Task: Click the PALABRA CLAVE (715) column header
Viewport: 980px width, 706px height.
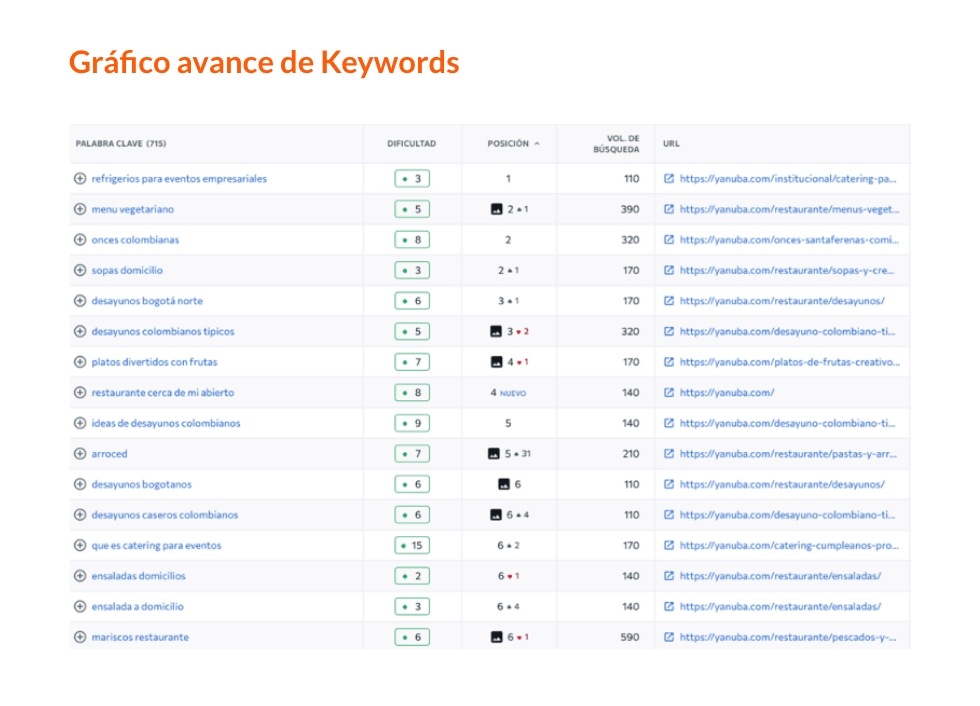Action: (121, 144)
